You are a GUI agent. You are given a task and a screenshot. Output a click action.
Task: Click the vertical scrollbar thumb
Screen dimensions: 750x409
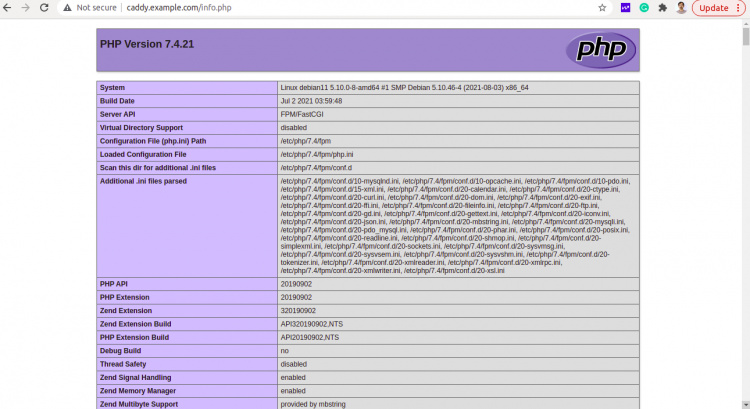point(745,38)
